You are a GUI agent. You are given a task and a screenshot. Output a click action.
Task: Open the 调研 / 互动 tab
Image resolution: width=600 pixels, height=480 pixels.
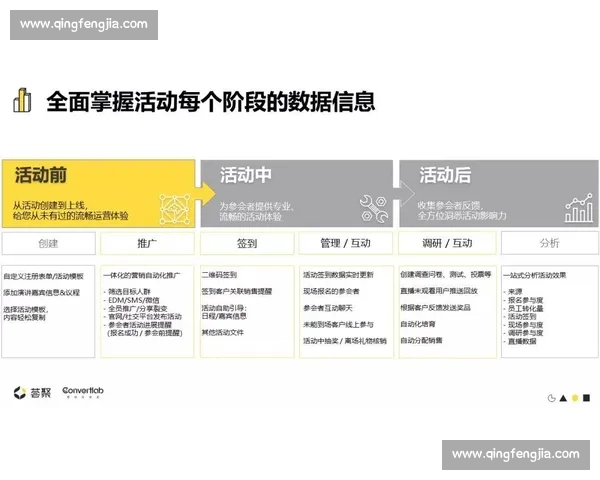pyautogui.click(x=447, y=243)
